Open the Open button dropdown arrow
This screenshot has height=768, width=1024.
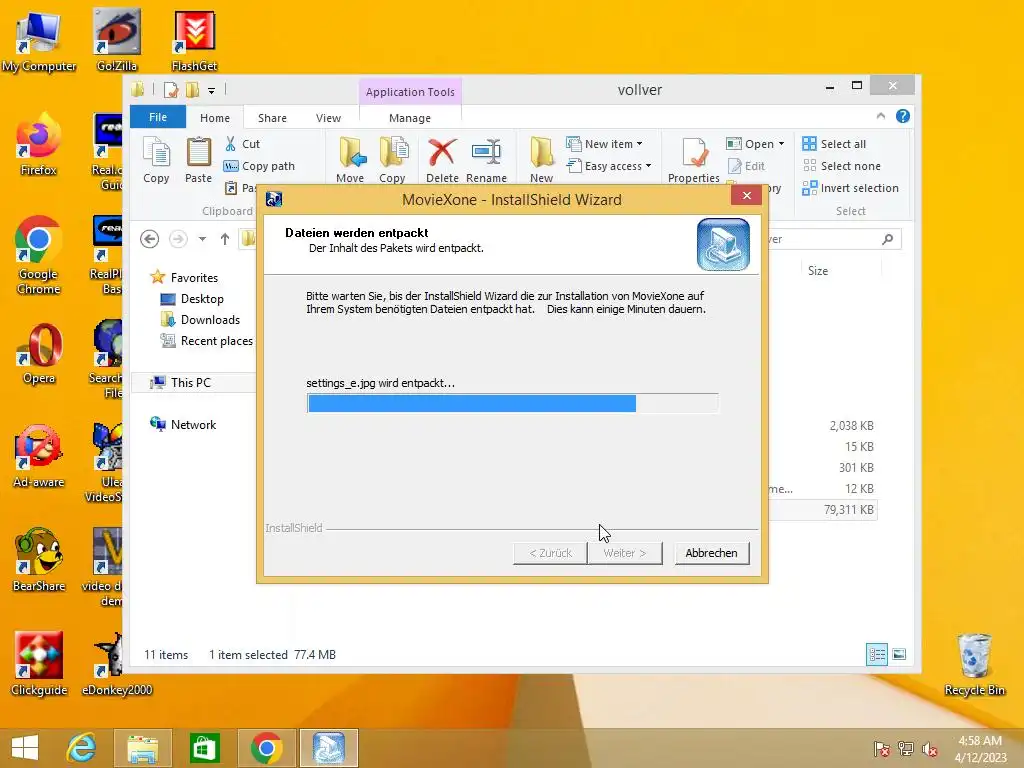[781, 144]
